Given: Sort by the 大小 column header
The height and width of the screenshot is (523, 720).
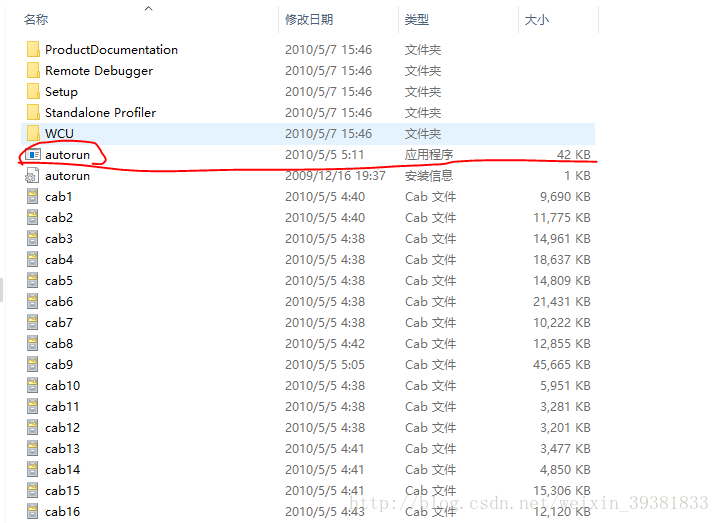Looking at the screenshot, I should click(536, 20).
